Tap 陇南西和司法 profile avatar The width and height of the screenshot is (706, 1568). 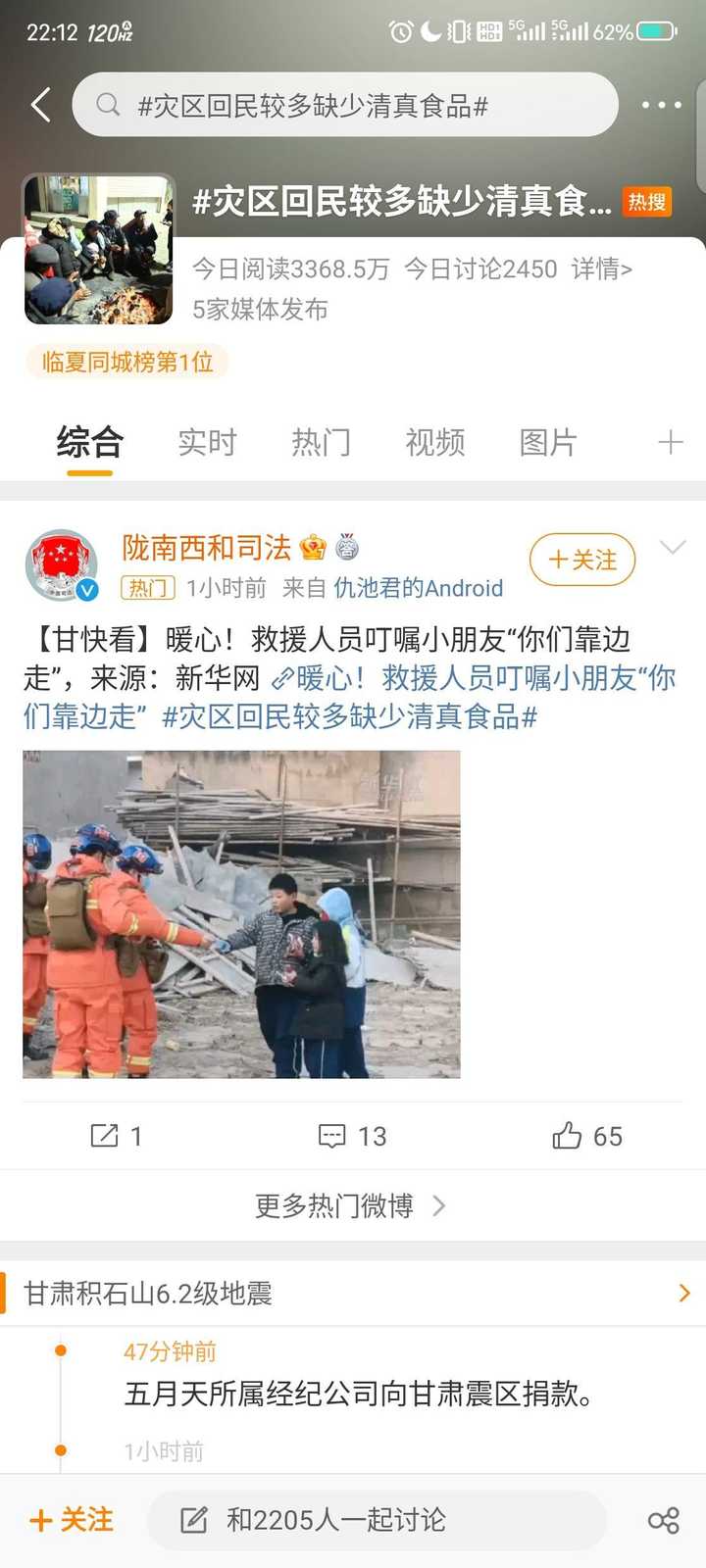[x=61, y=565]
